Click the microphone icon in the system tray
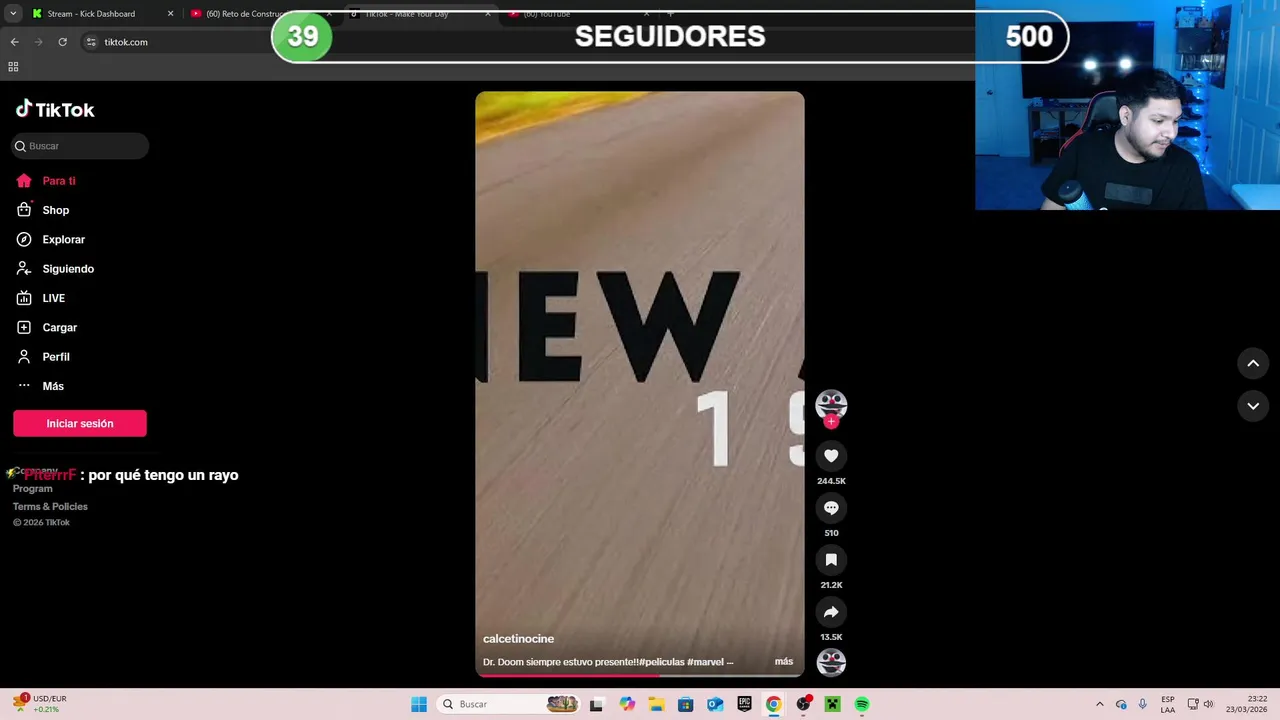The image size is (1280, 720). tap(1143, 704)
